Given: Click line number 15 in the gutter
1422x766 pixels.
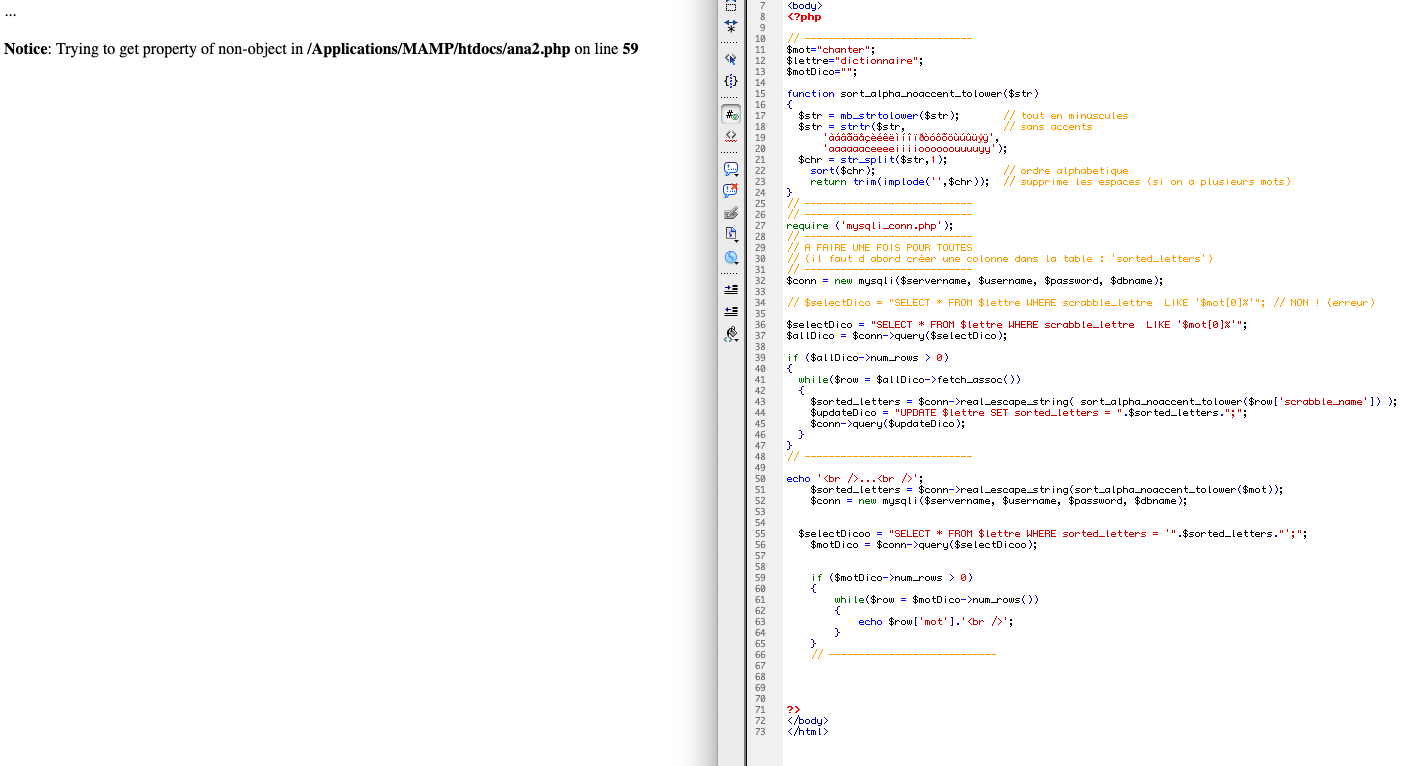Looking at the screenshot, I should [761, 94].
